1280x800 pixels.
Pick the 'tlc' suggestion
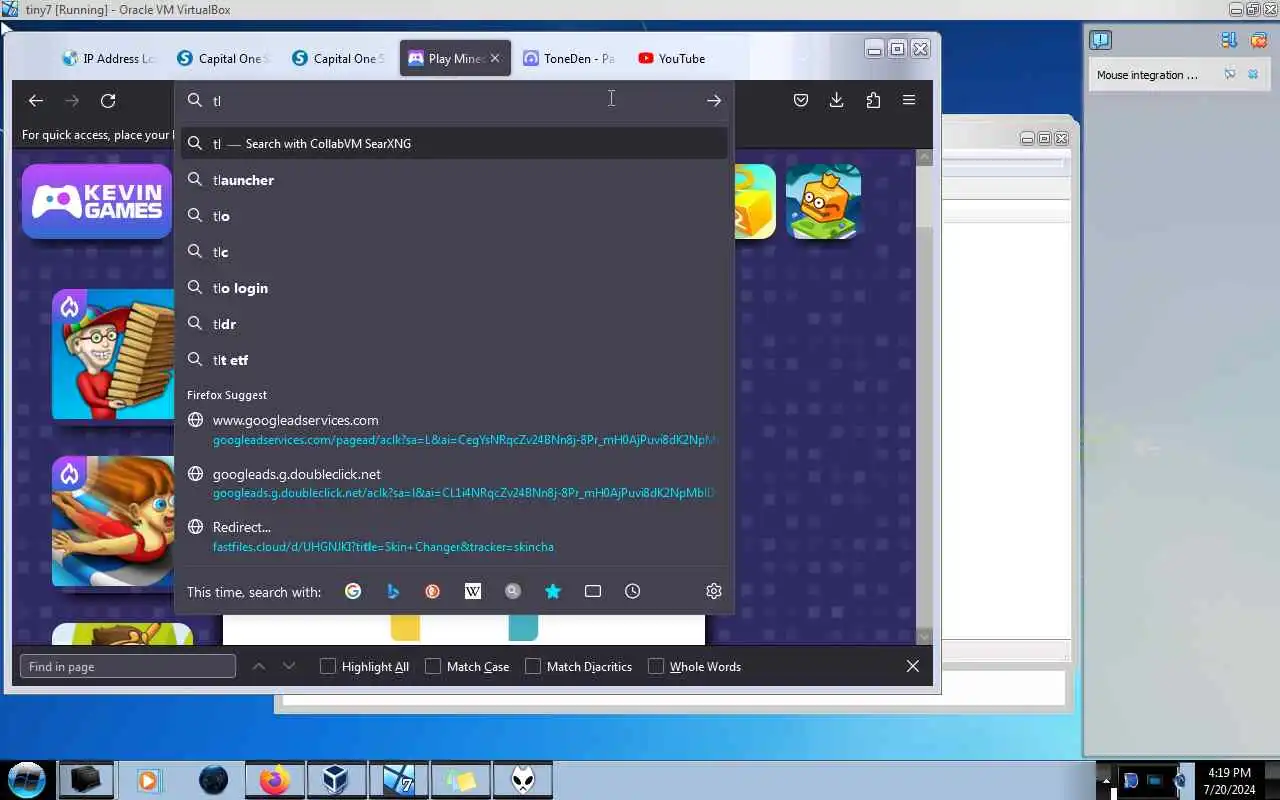point(455,252)
